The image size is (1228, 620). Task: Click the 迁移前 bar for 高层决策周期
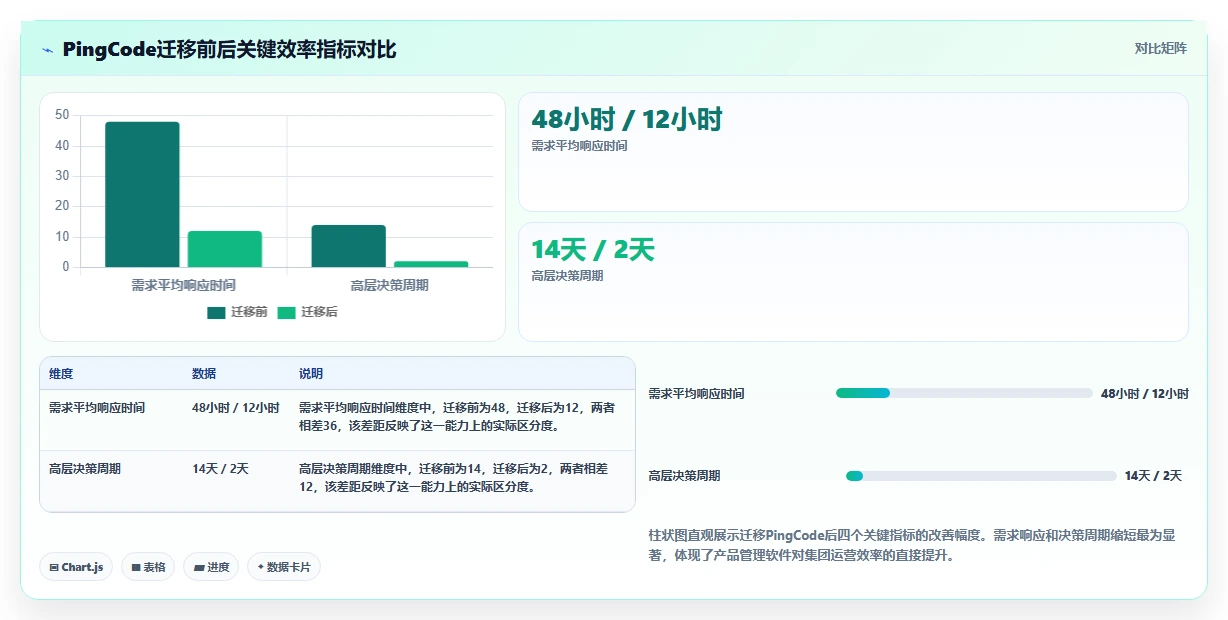[348, 247]
